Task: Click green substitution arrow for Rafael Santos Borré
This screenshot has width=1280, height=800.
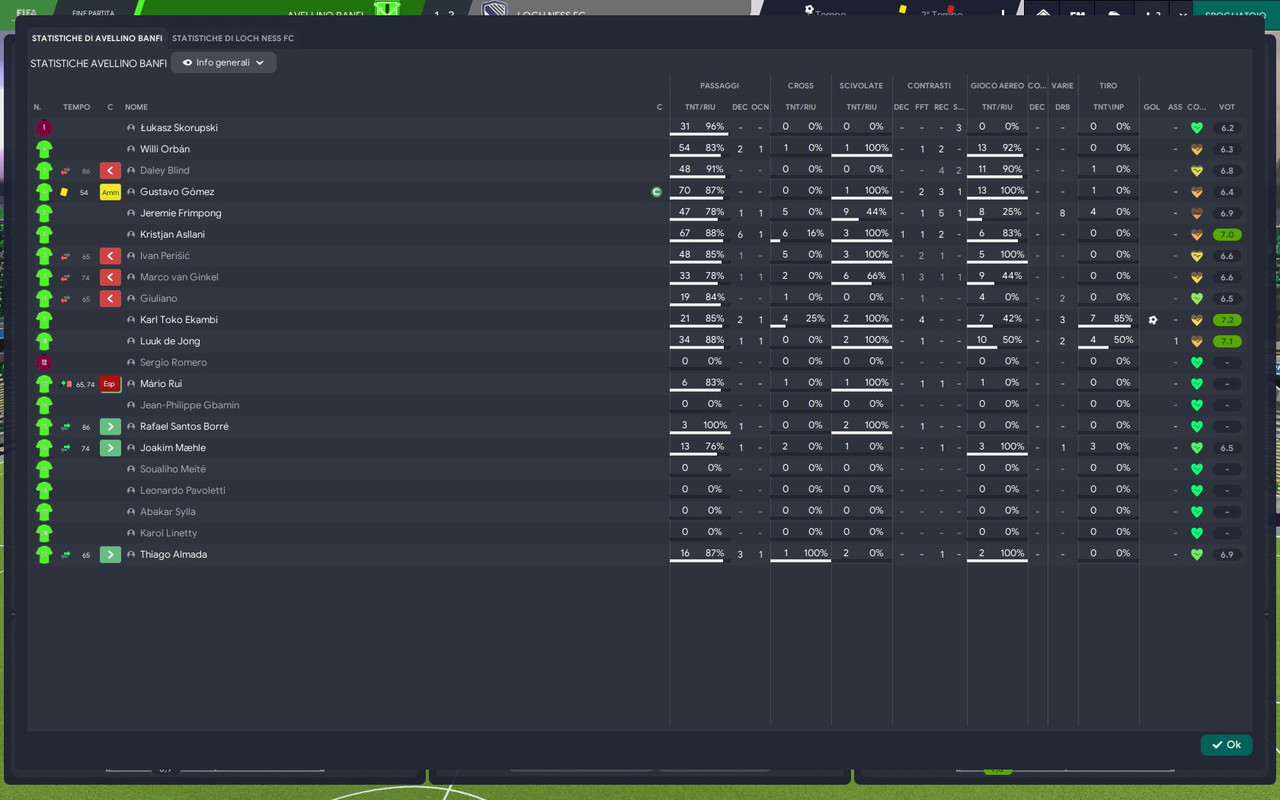Action: (x=110, y=427)
